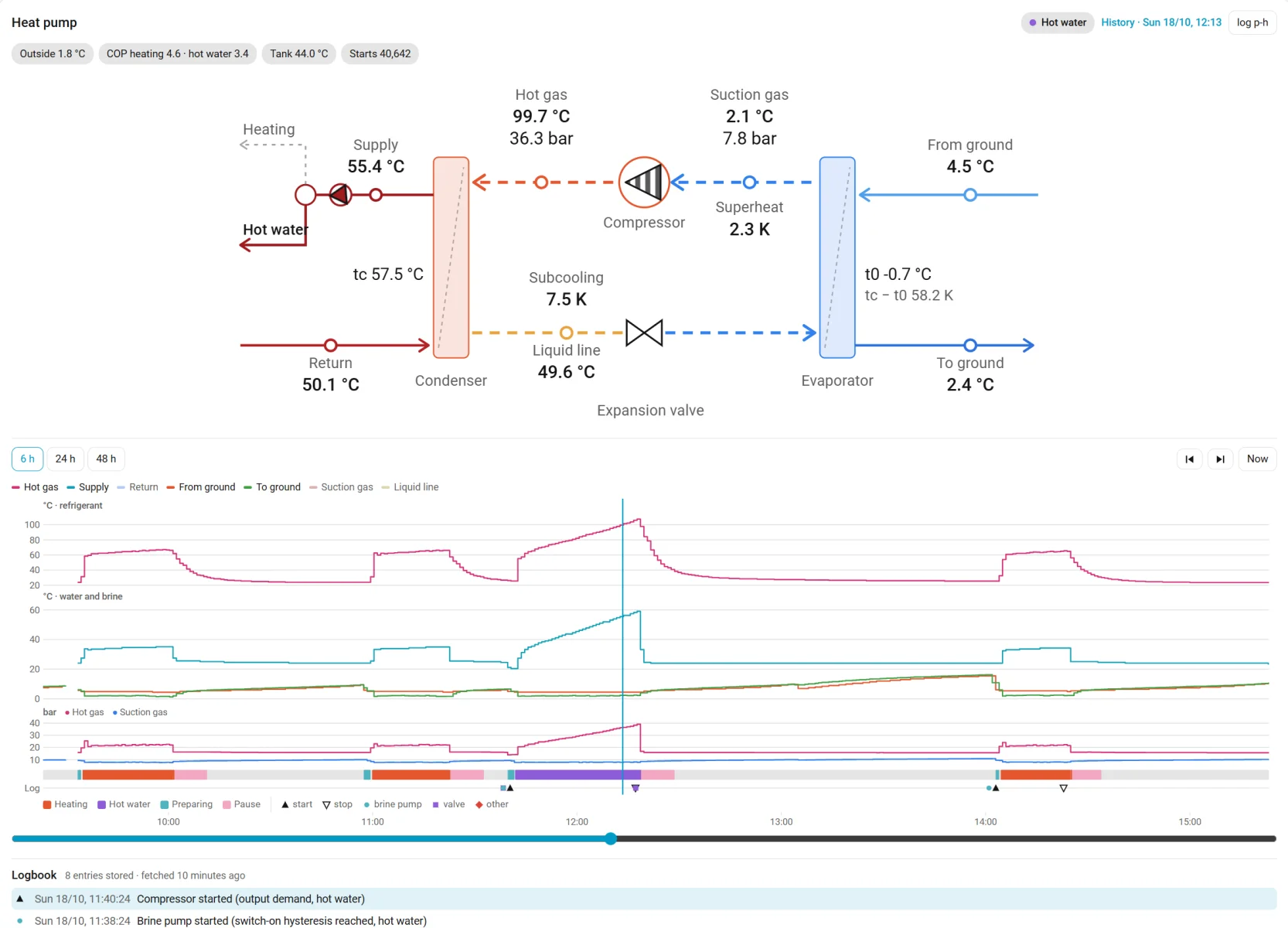This screenshot has height=928, width=1288.
Task: Open logbook entry Brine pump started 11:38:24
Action: point(644,920)
